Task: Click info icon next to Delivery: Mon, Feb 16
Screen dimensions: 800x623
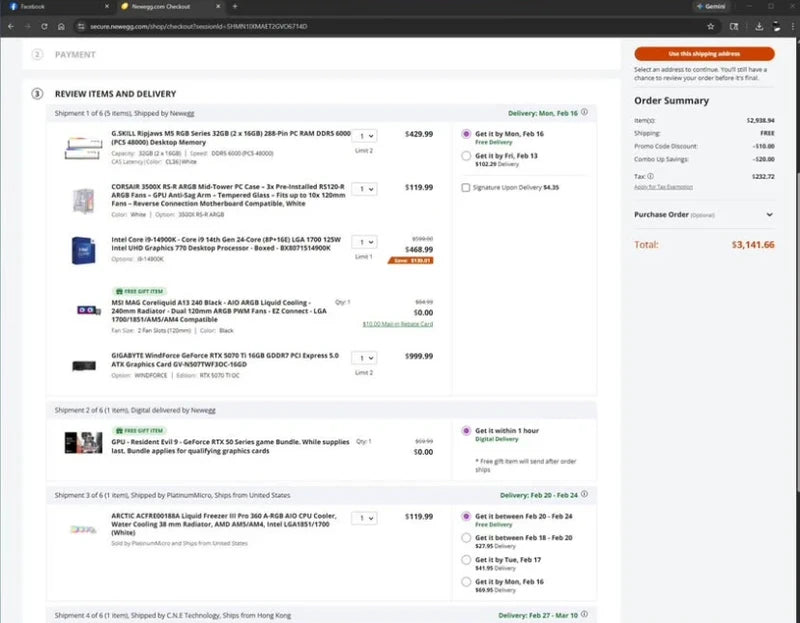Action: tap(584, 112)
